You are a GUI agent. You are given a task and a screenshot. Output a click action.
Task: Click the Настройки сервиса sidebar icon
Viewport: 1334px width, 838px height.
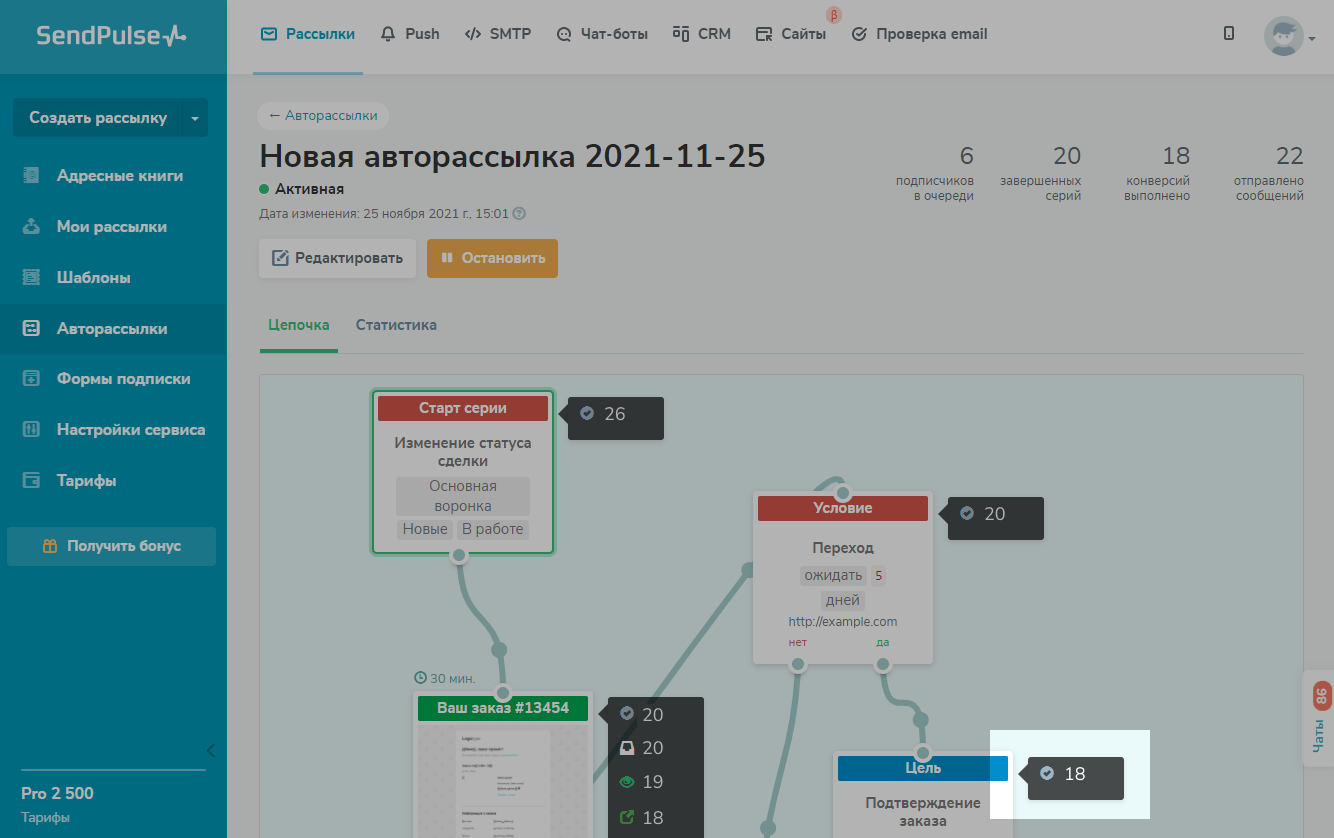[x=31, y=430]
